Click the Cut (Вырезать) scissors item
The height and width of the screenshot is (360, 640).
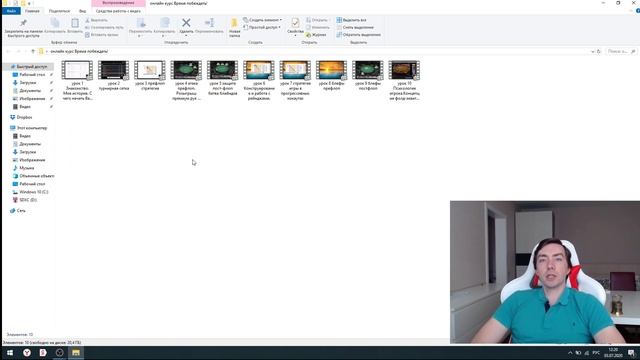pos(96,20)
